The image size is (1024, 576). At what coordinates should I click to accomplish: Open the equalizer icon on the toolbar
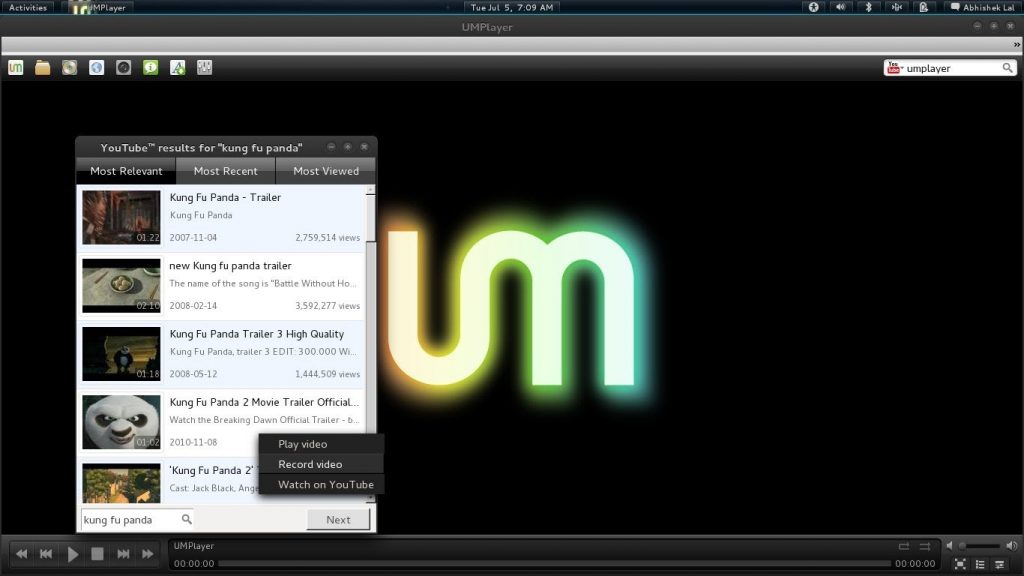click(204, 66)
